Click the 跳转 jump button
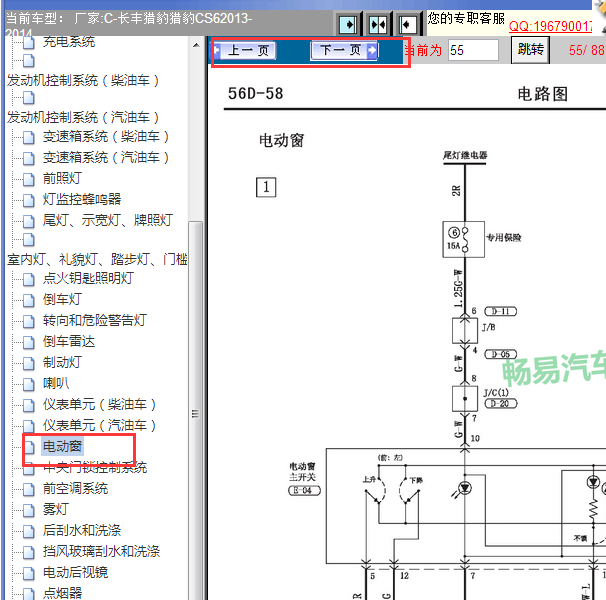The image size is (606, 600). pos(530,50)
